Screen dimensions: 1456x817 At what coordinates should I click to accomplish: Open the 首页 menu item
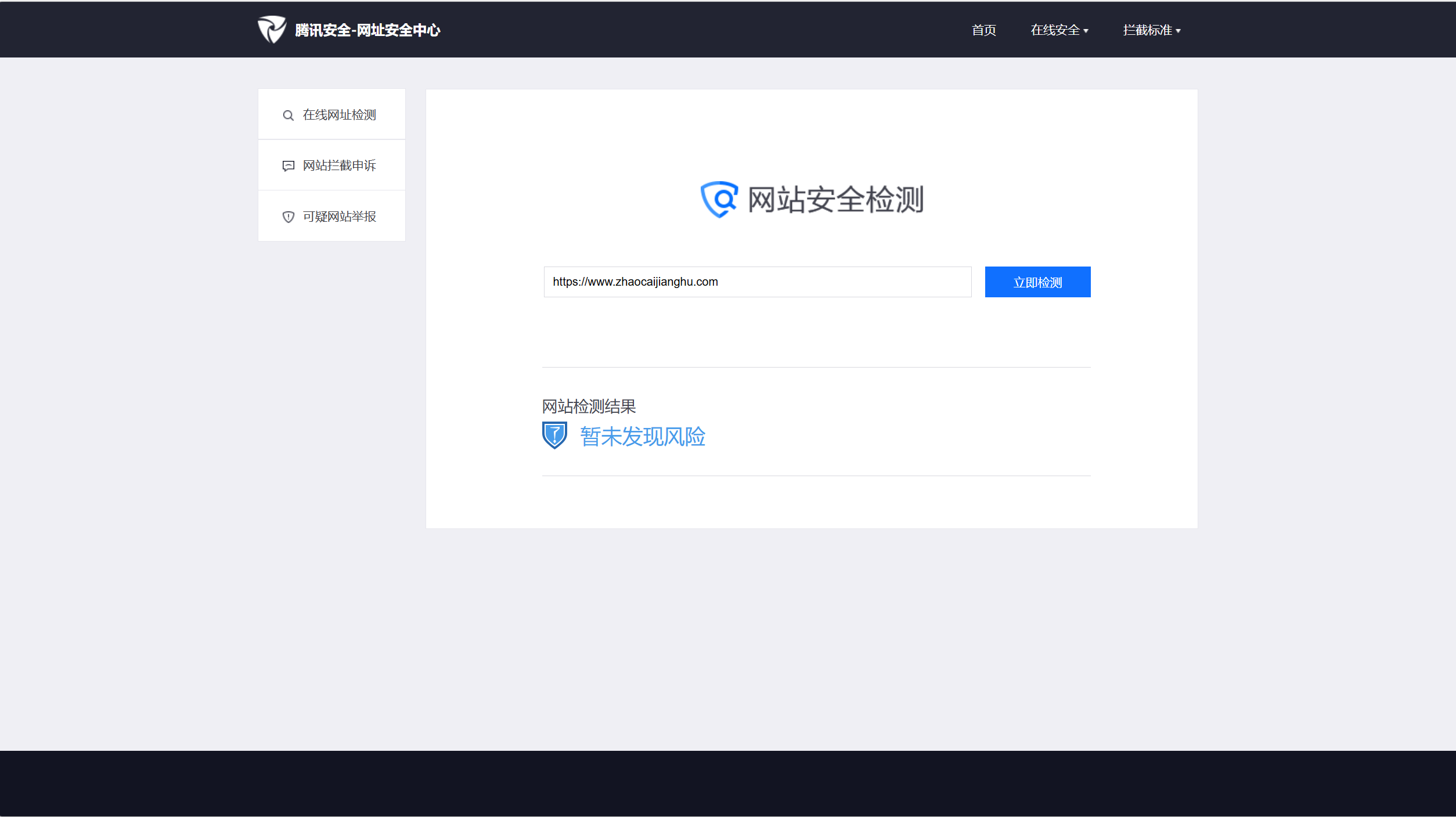tap(984, 30)
